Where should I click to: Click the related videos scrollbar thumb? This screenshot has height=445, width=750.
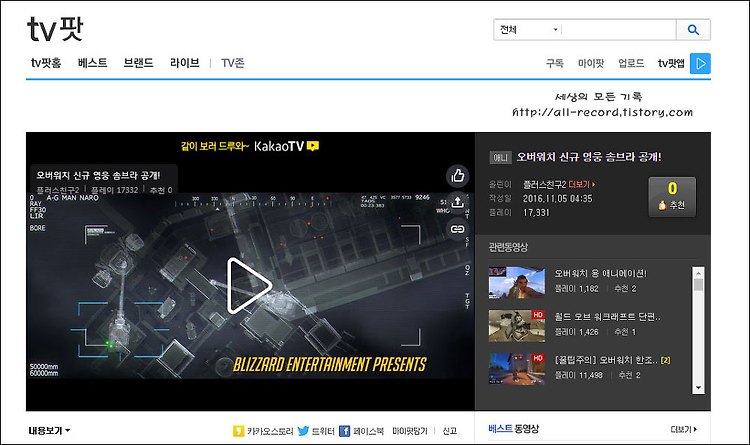698,285
